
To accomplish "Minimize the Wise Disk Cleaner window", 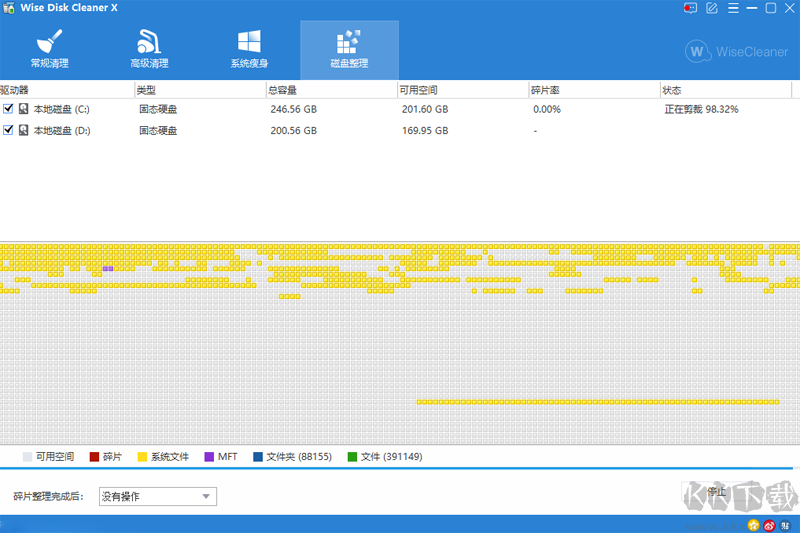I will pyautogui.click(x=752, y=8).
